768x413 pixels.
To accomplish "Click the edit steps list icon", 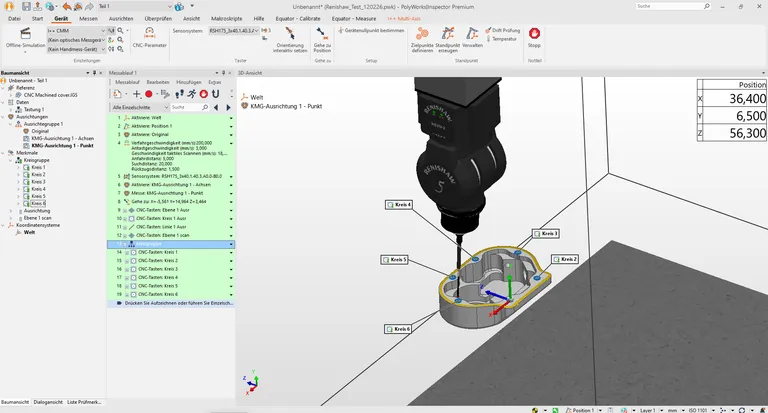I will tap(165, 94).
